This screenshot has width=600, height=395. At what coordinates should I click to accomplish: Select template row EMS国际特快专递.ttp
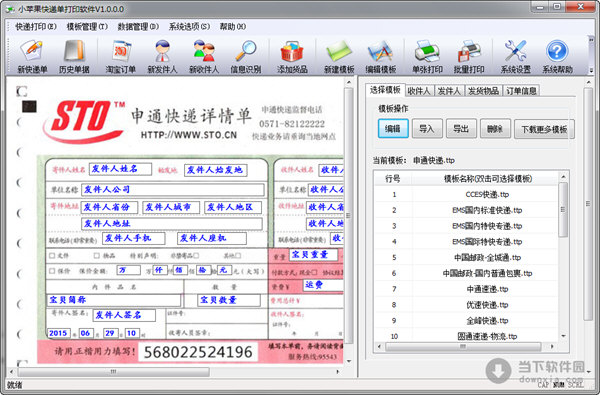point(466,242)
